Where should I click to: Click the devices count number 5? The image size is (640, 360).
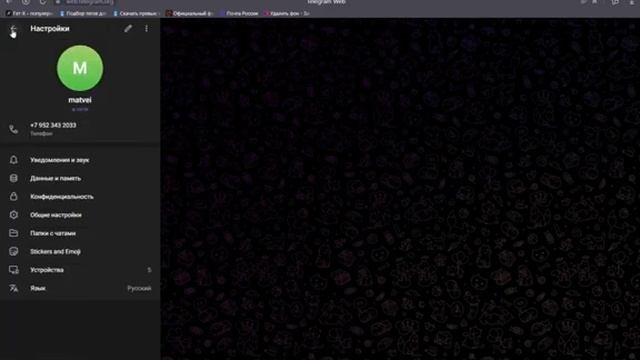149,270
